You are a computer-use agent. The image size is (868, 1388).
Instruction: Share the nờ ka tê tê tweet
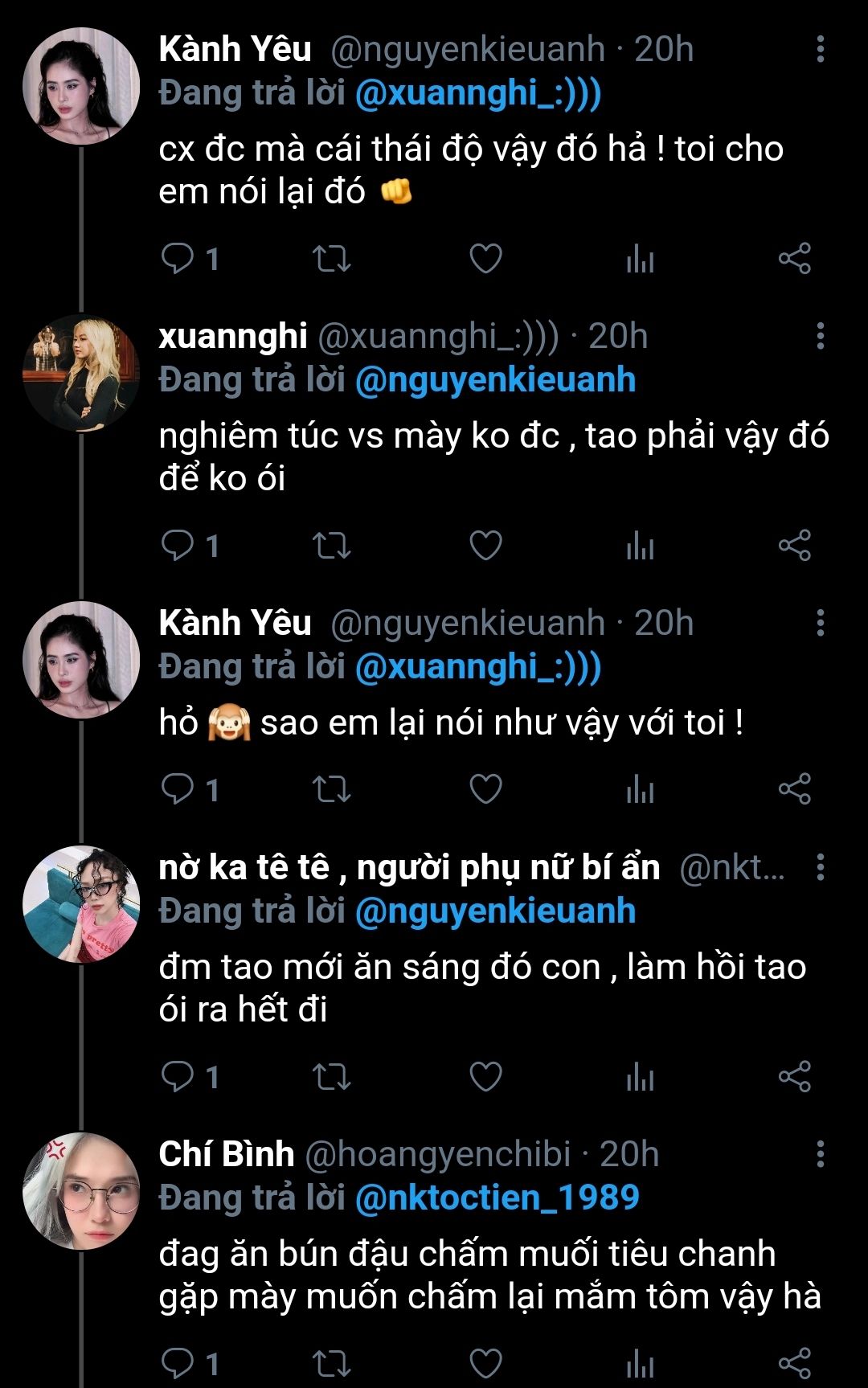coord(794,1076)
